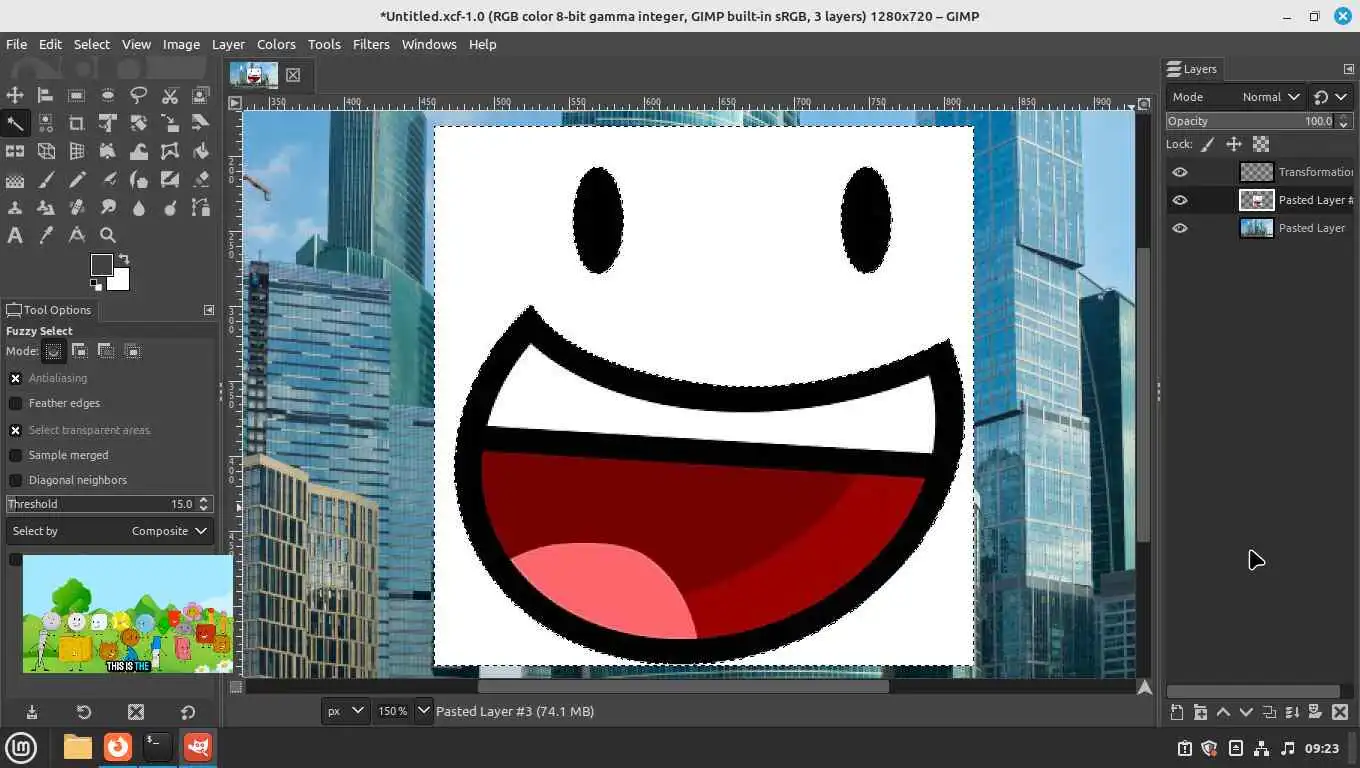Select the Heal tool
This screenshot has width=1360, height=768.
(x=76, y=208)
